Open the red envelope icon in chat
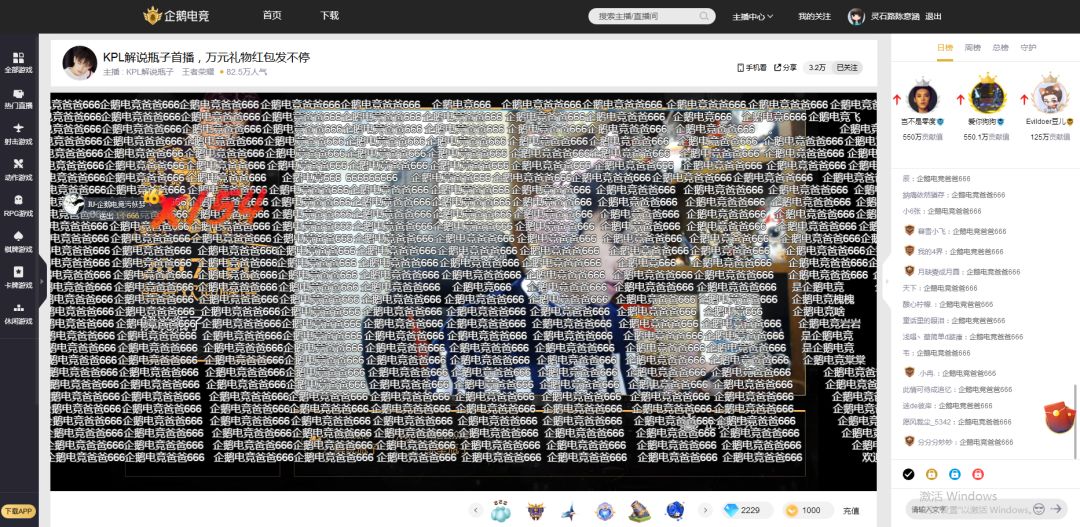 coord(1059,418)
